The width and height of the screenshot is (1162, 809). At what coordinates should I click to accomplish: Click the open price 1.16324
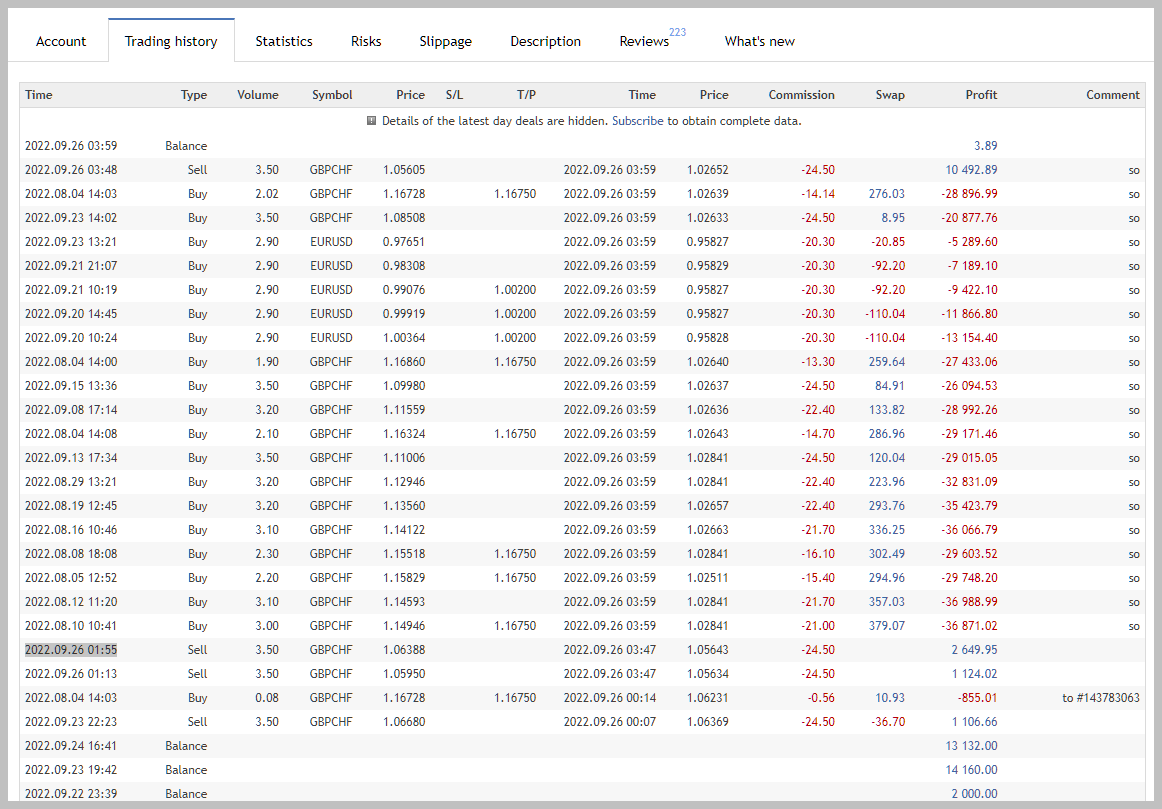404,434
